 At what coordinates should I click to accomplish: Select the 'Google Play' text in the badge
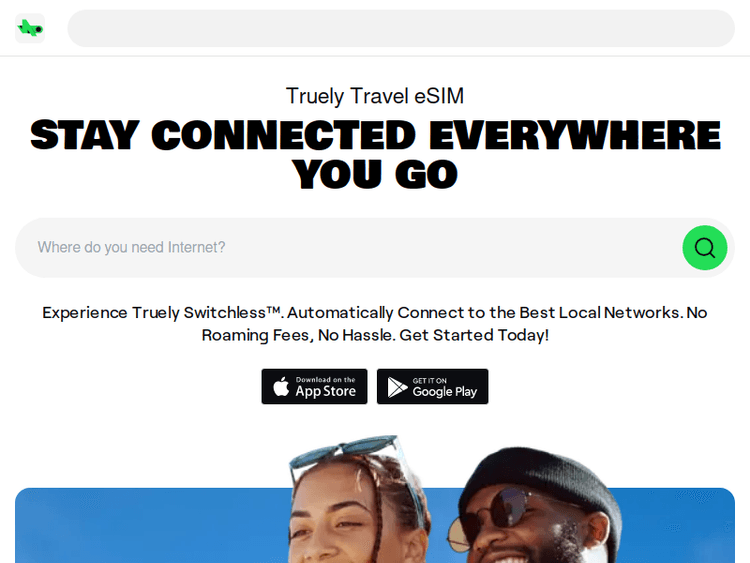(445, 392)
